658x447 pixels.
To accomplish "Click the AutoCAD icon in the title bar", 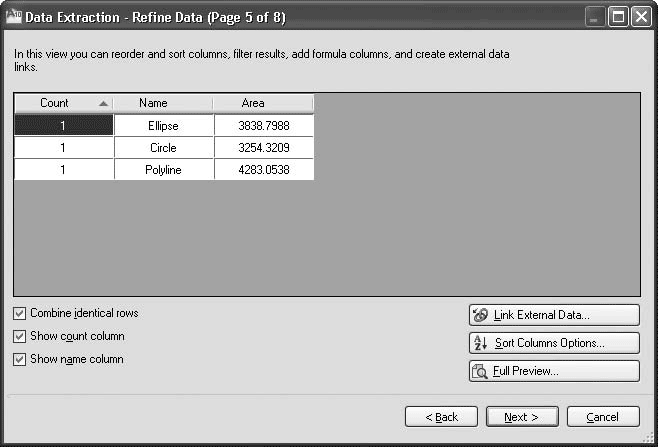I will tap(13, 17).
